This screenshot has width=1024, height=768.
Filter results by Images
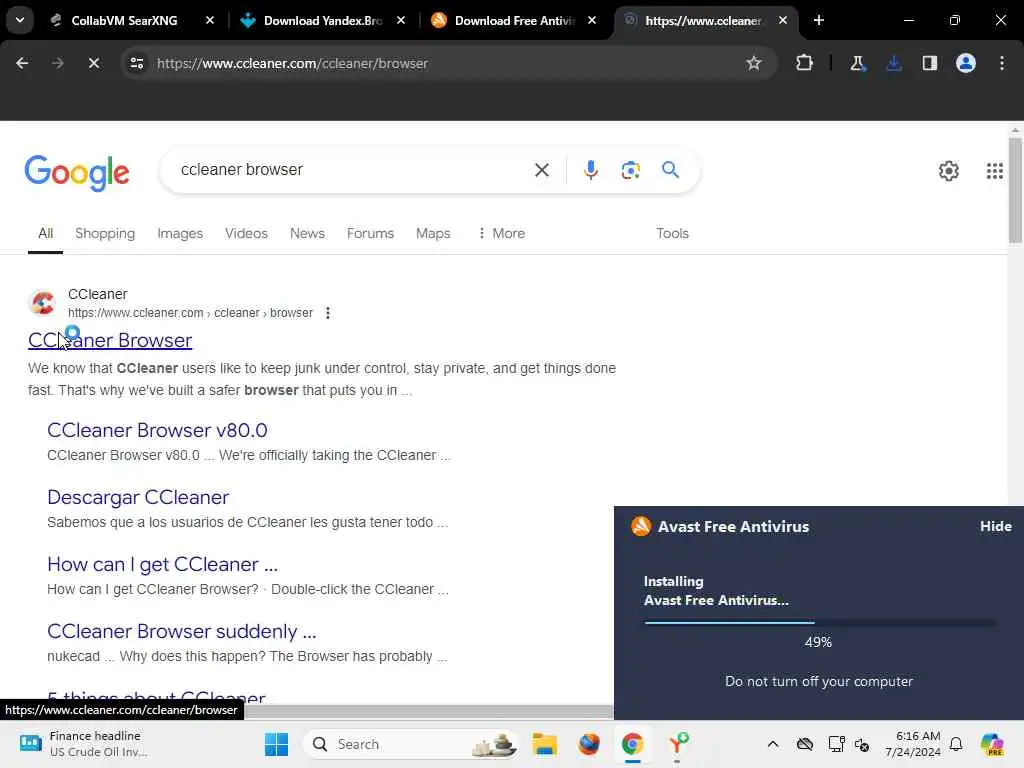[180, 233]
